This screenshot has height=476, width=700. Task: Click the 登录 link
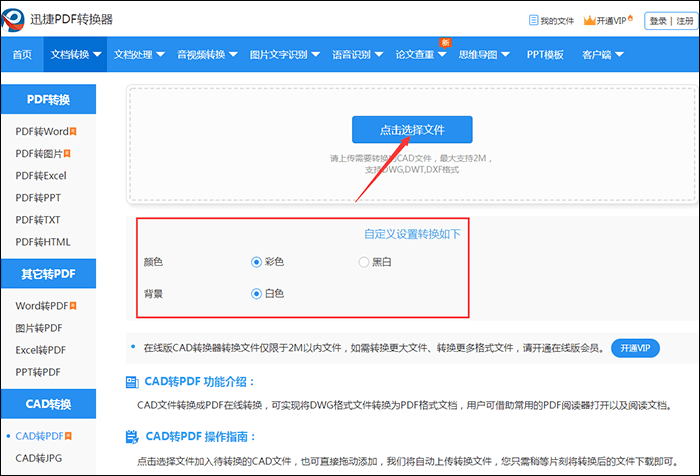tap(658, 21)
